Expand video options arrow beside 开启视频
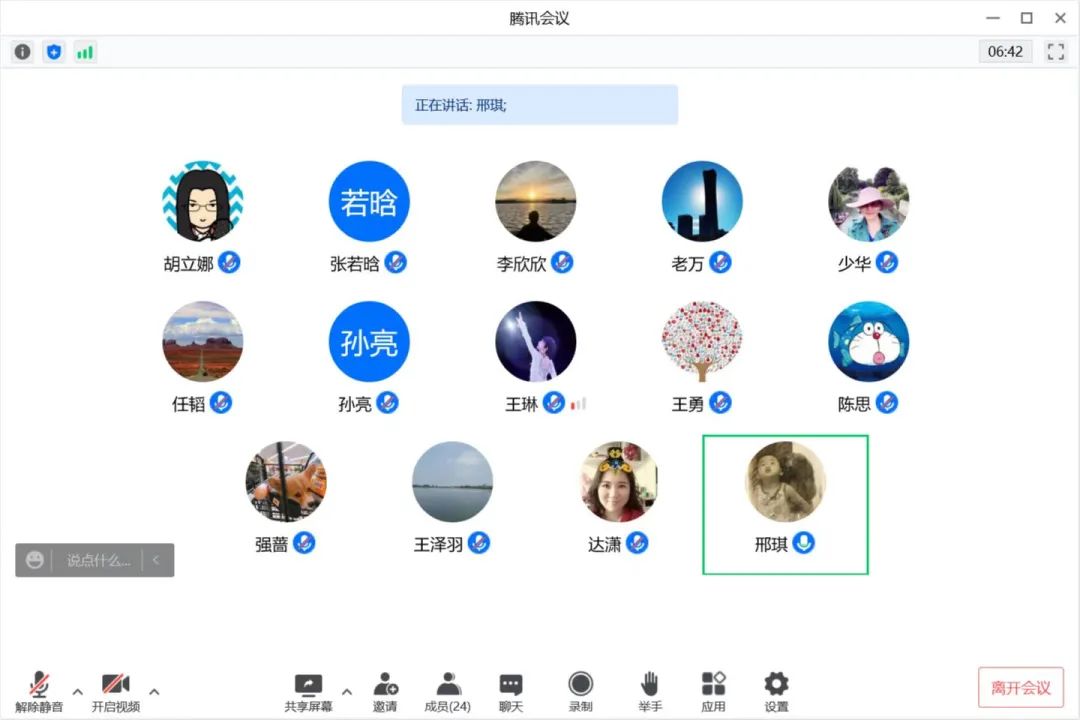Screen dimensions: 1080x720 coord(154,691)
